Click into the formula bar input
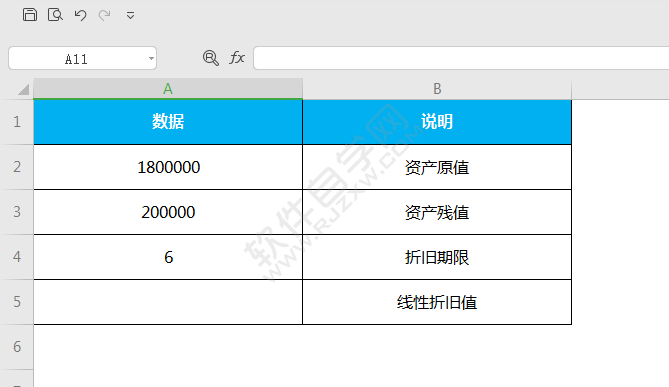669x387 pixels. (461, 58)
